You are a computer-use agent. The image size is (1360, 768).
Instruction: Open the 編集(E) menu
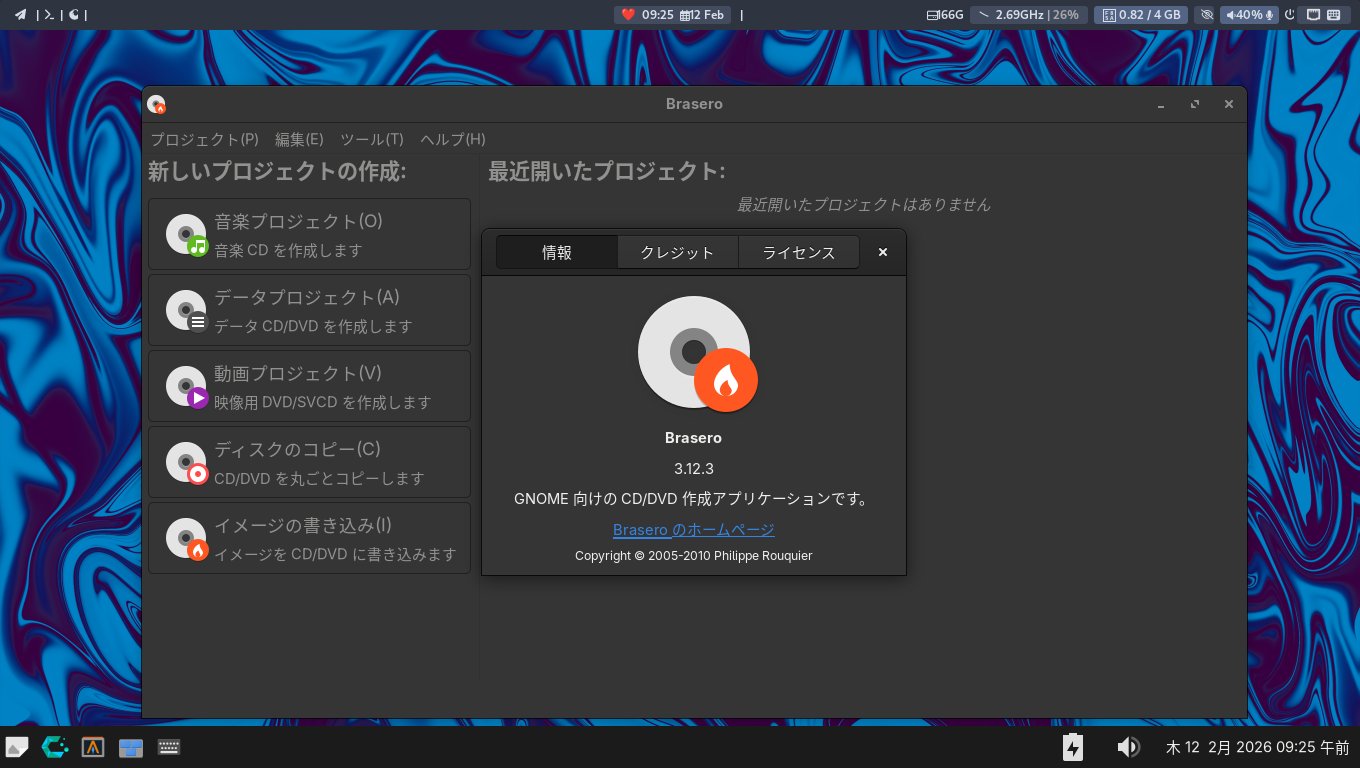[x=299, y=139]
